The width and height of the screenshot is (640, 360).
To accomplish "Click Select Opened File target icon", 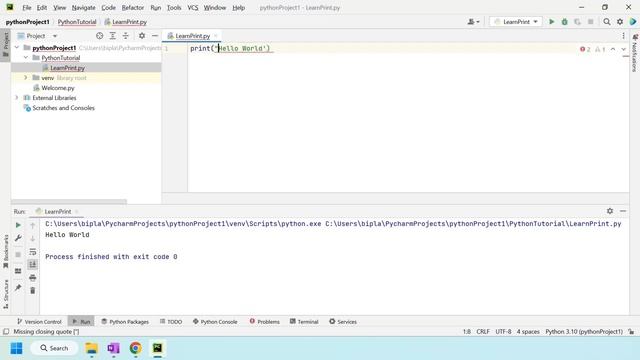I will (100, 36).
